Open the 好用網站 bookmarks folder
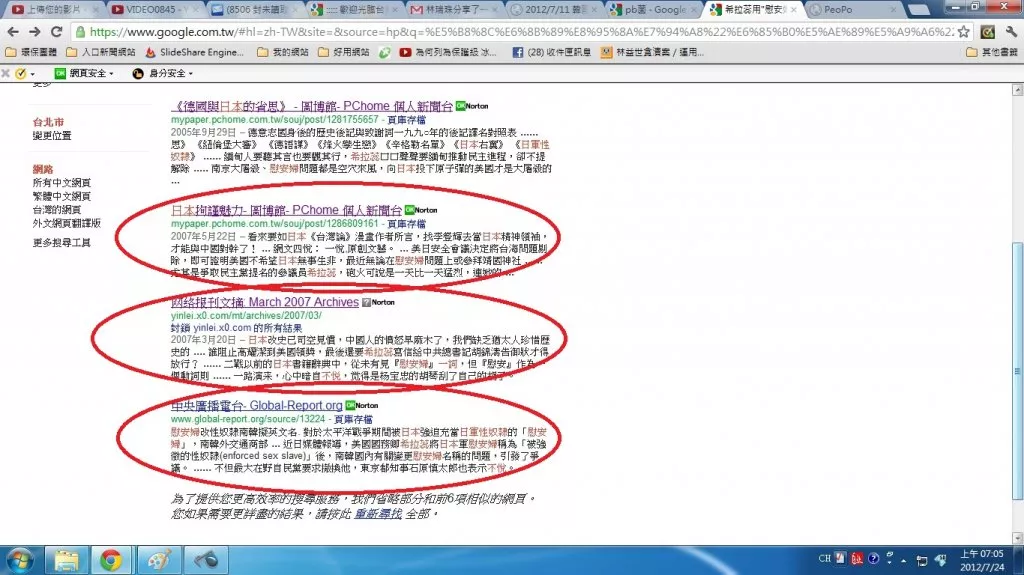This screenshot has height=575, width=1024. click(x=344, y=52)
